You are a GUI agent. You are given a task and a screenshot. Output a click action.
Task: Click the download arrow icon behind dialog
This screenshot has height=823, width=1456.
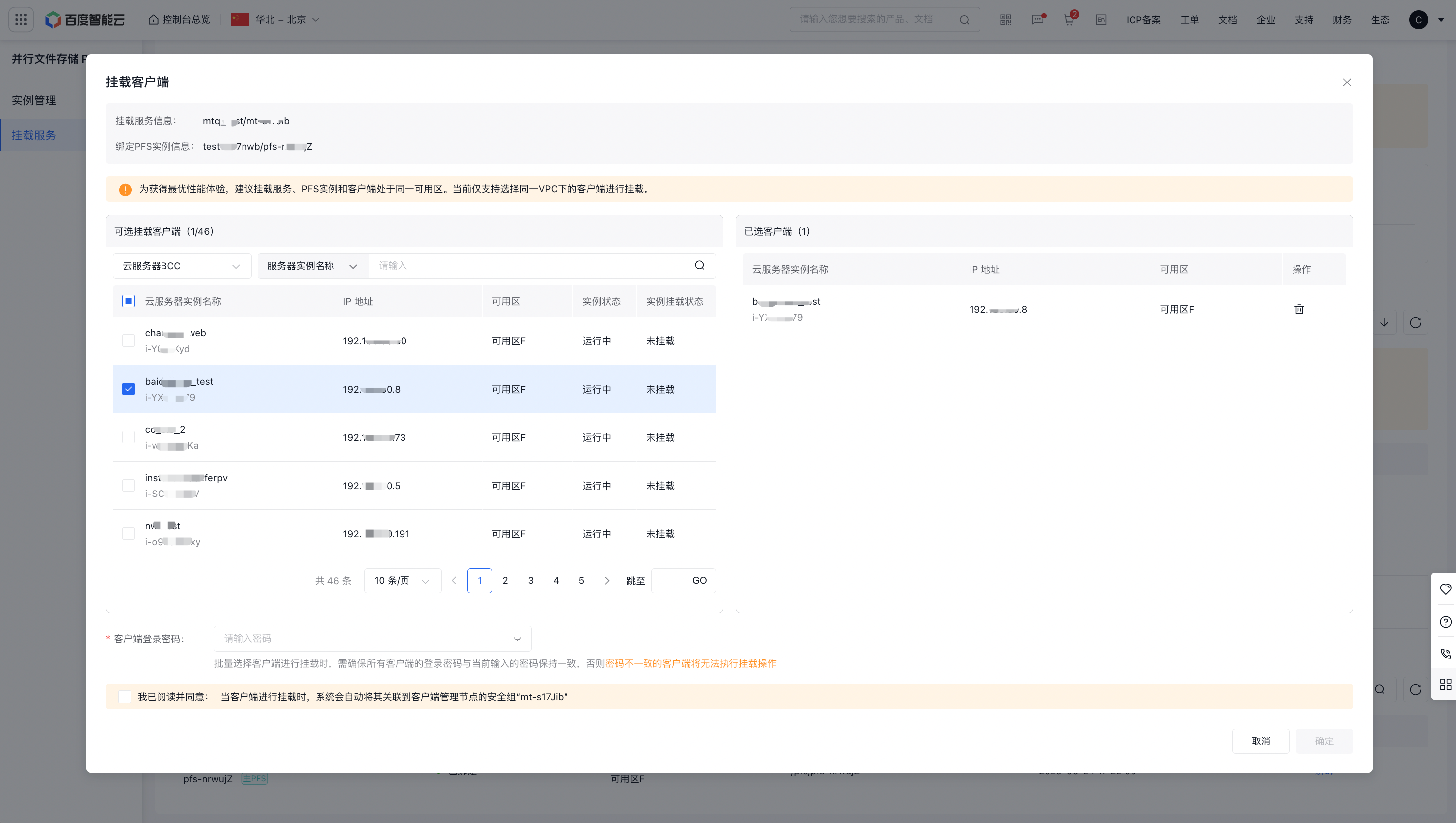click(1384, 322)
